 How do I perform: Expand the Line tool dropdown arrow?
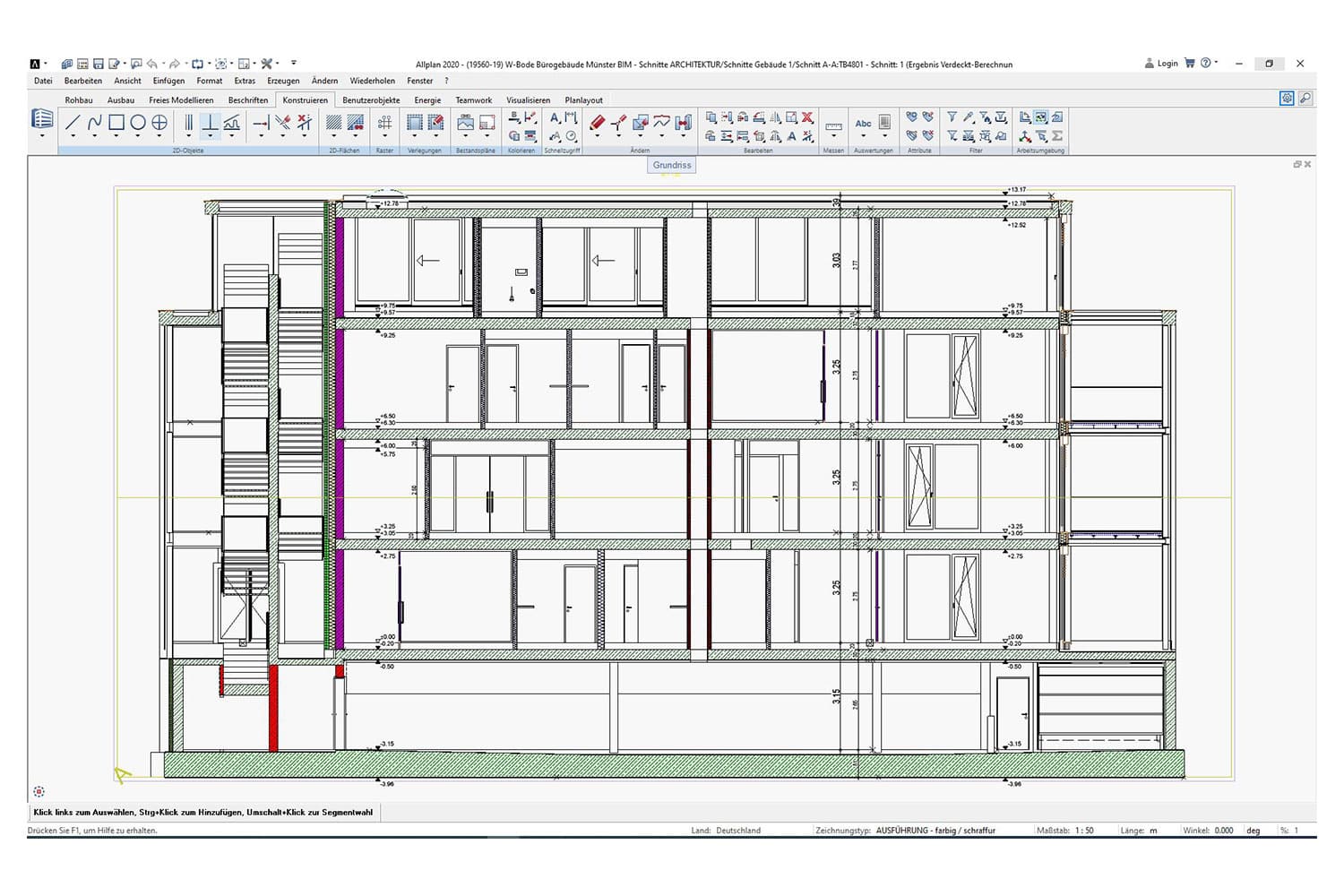click(73, 137)
